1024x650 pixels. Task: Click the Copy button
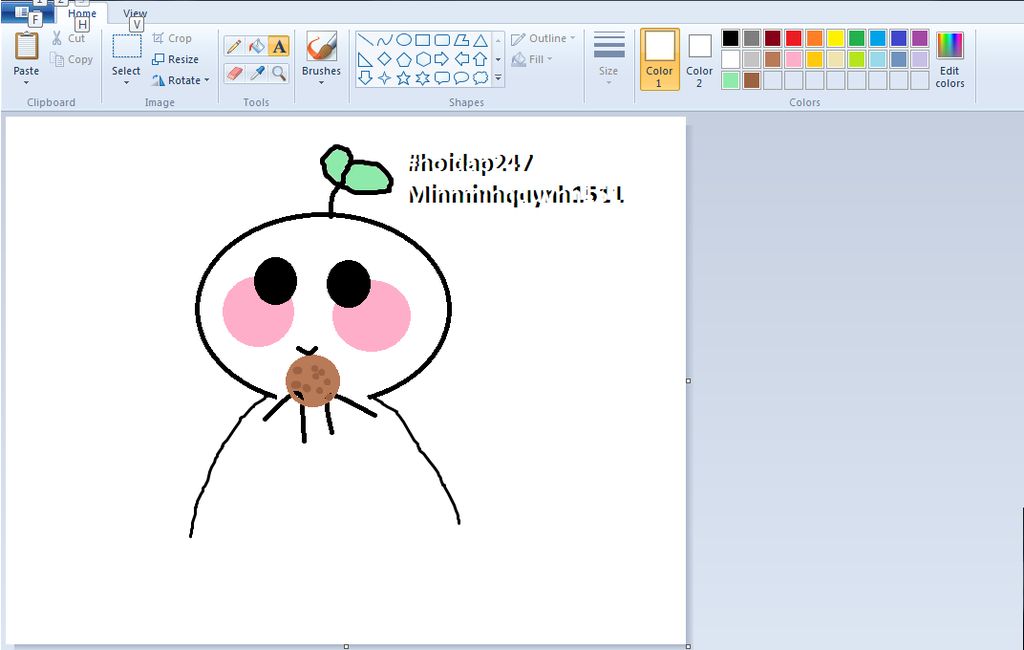tap(72, 59)
